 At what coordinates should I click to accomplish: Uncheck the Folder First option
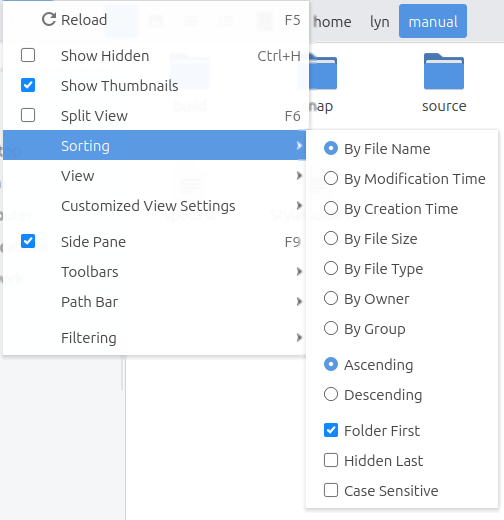(331, 430)
